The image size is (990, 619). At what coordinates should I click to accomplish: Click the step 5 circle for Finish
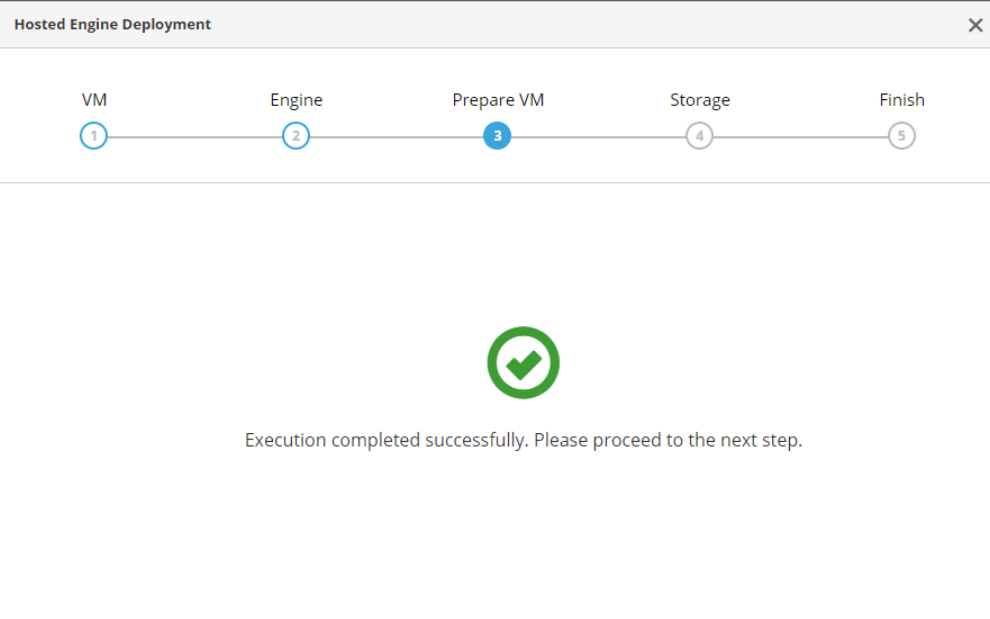point(901,136)
